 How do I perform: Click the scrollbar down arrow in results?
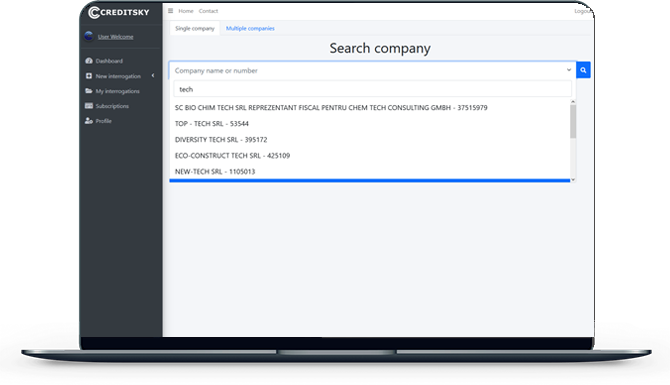pos(573,180)
